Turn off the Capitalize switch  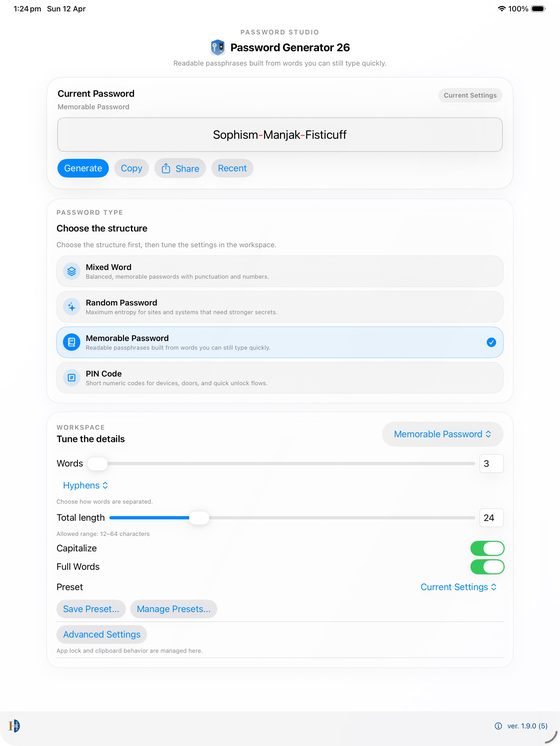click(487, 549)
